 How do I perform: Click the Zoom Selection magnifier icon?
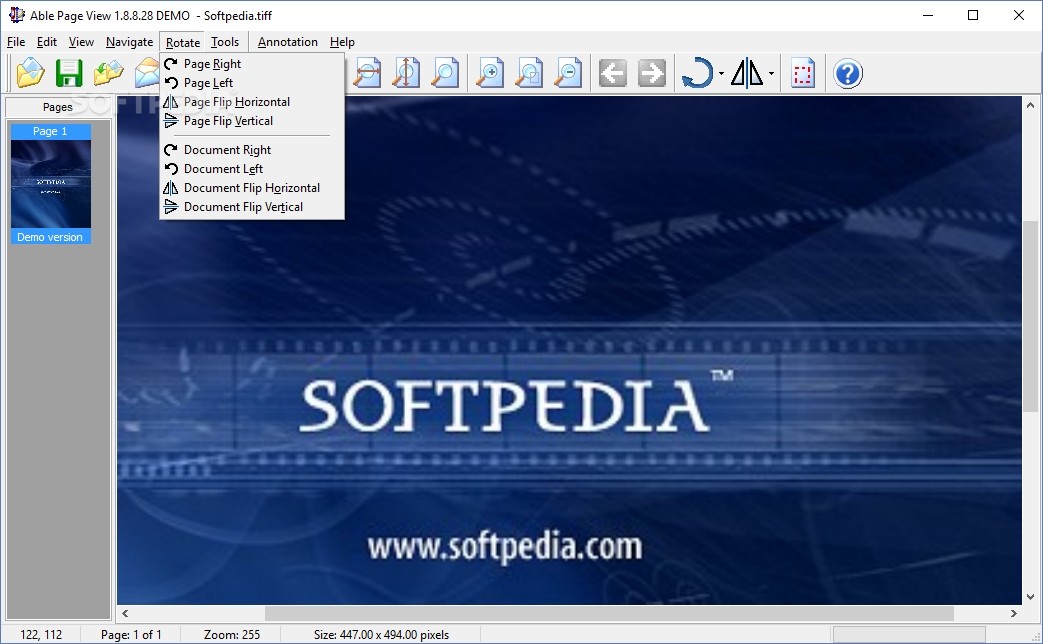click(x=529, y=73)
